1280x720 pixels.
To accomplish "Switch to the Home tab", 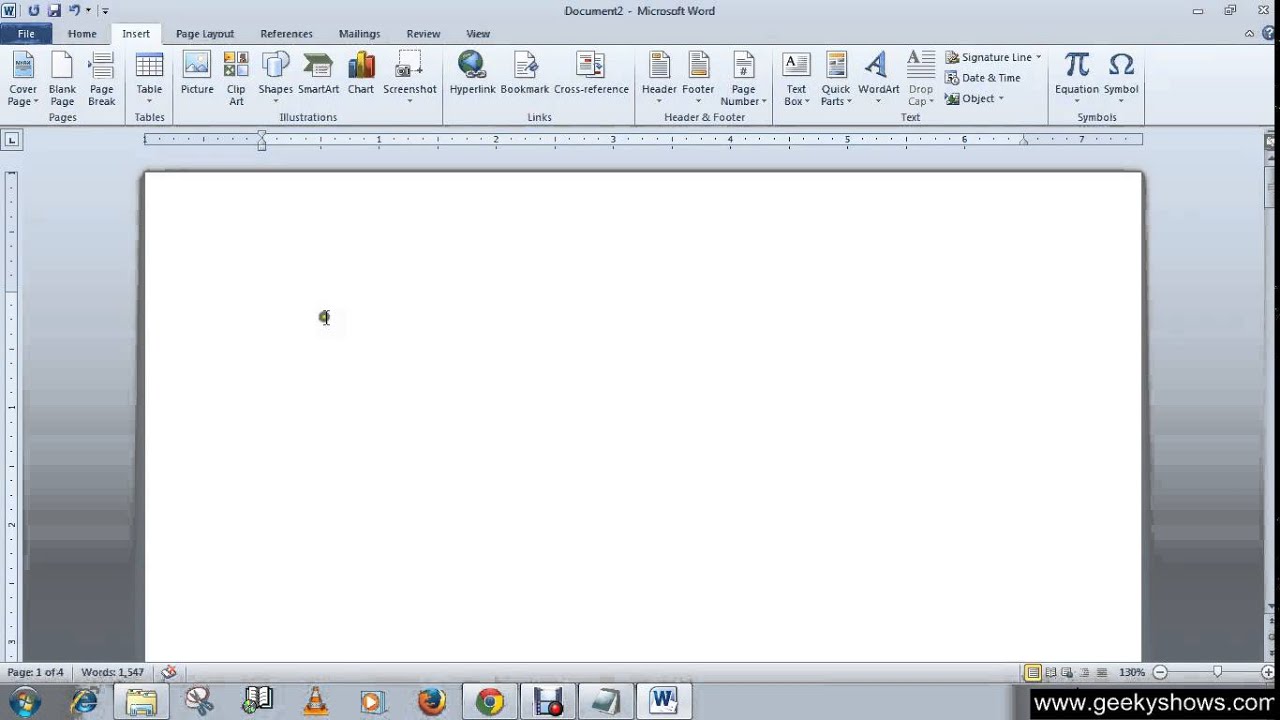I will point(82,34).
